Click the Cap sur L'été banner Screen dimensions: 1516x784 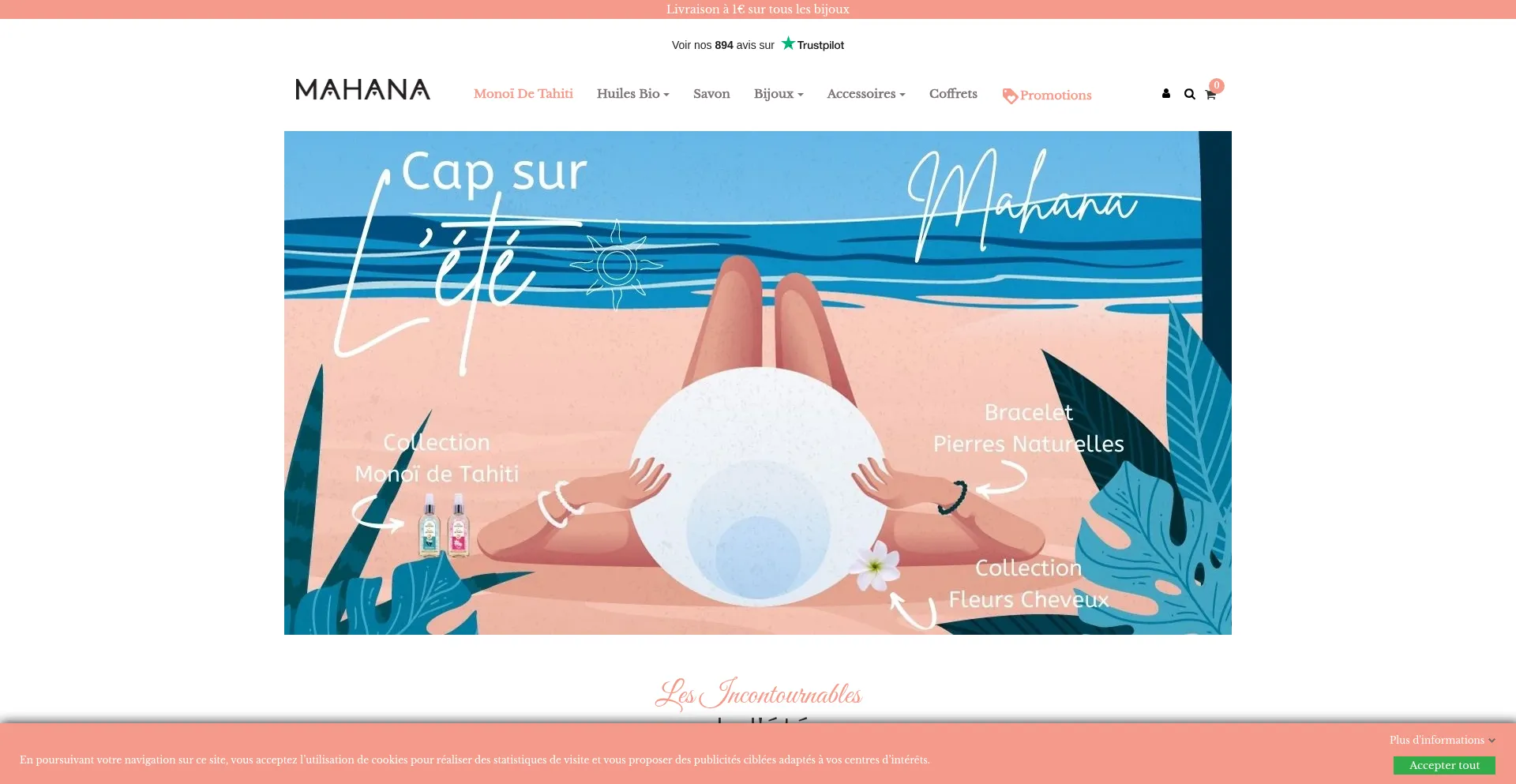tap(758, 383)
